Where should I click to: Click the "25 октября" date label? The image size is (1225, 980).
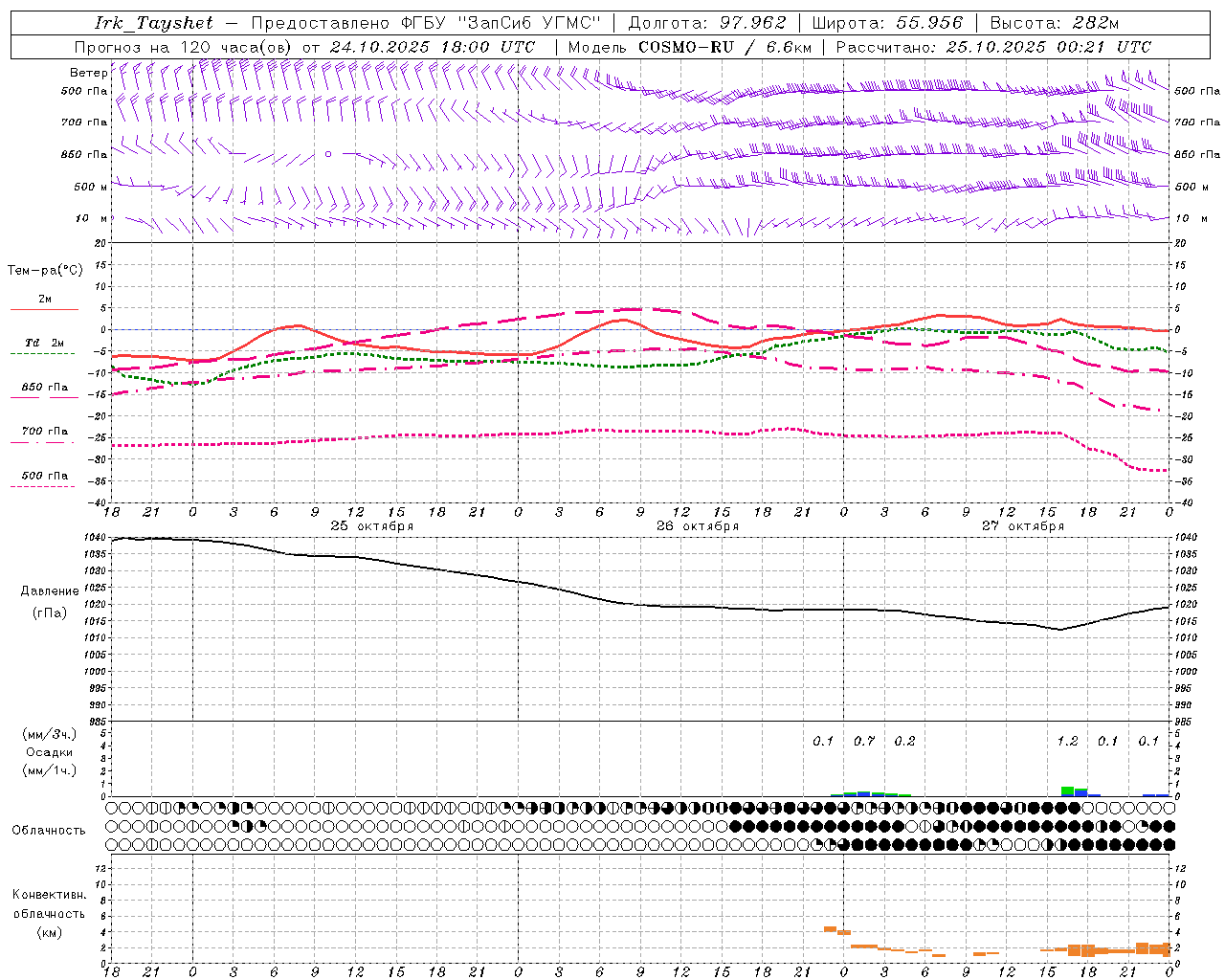tap(372, 526)
